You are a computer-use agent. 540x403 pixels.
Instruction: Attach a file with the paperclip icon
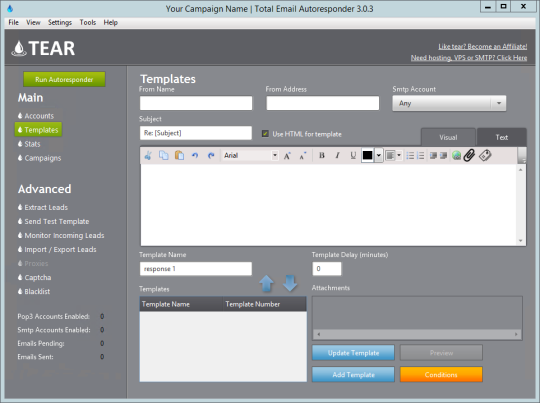coord(469,155)
